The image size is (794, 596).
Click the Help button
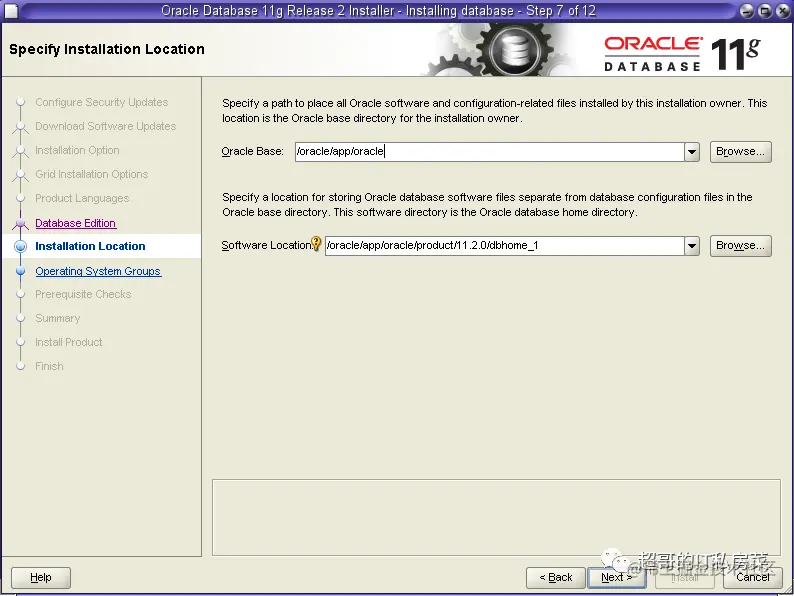coord(41,577)
